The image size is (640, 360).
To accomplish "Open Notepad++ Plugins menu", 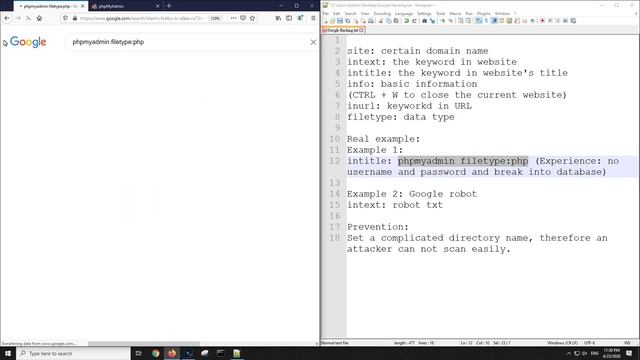I will point(484,13).
